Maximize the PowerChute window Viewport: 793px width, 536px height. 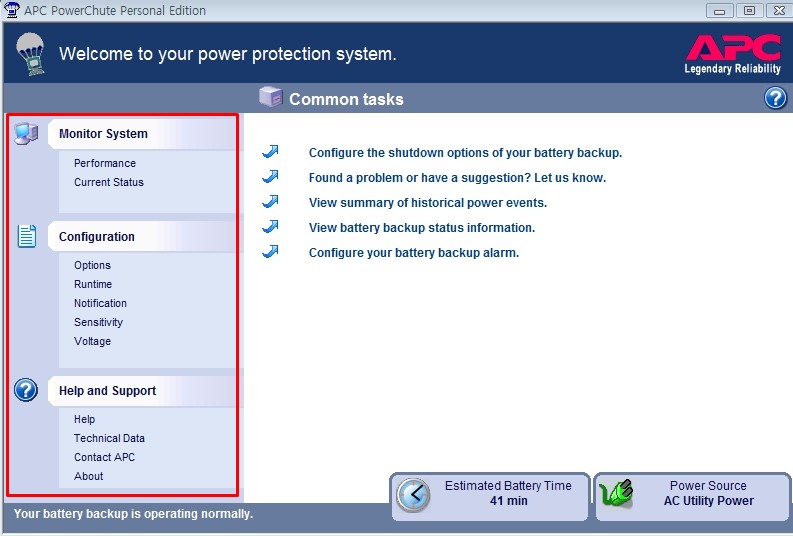[x=750, y=10]
